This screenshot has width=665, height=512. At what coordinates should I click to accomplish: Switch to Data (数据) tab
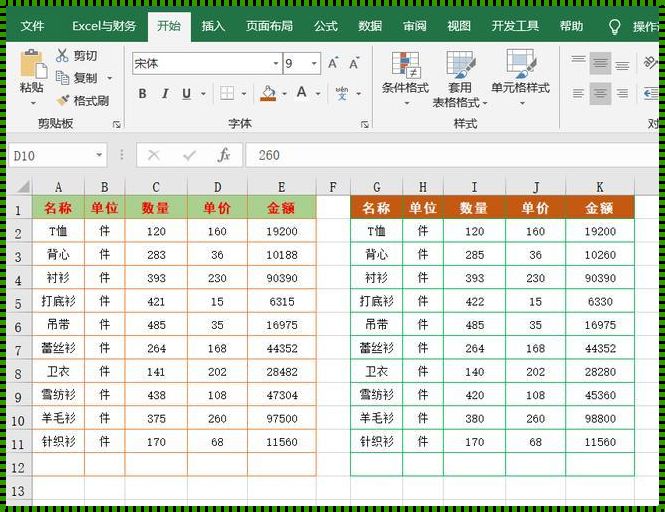(x=370, y=26)
